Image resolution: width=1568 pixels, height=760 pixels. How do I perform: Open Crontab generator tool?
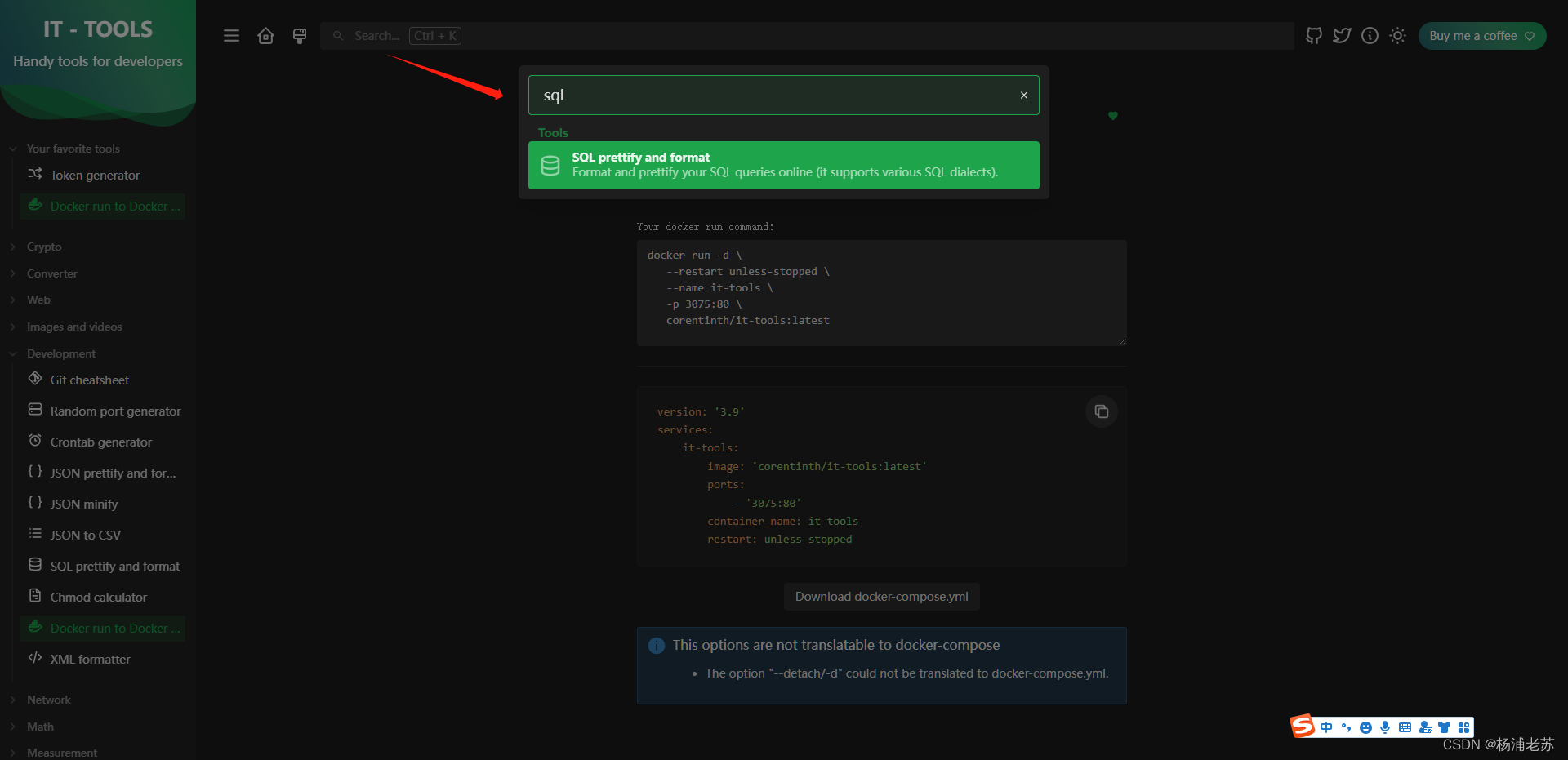[x=102, y=442]
